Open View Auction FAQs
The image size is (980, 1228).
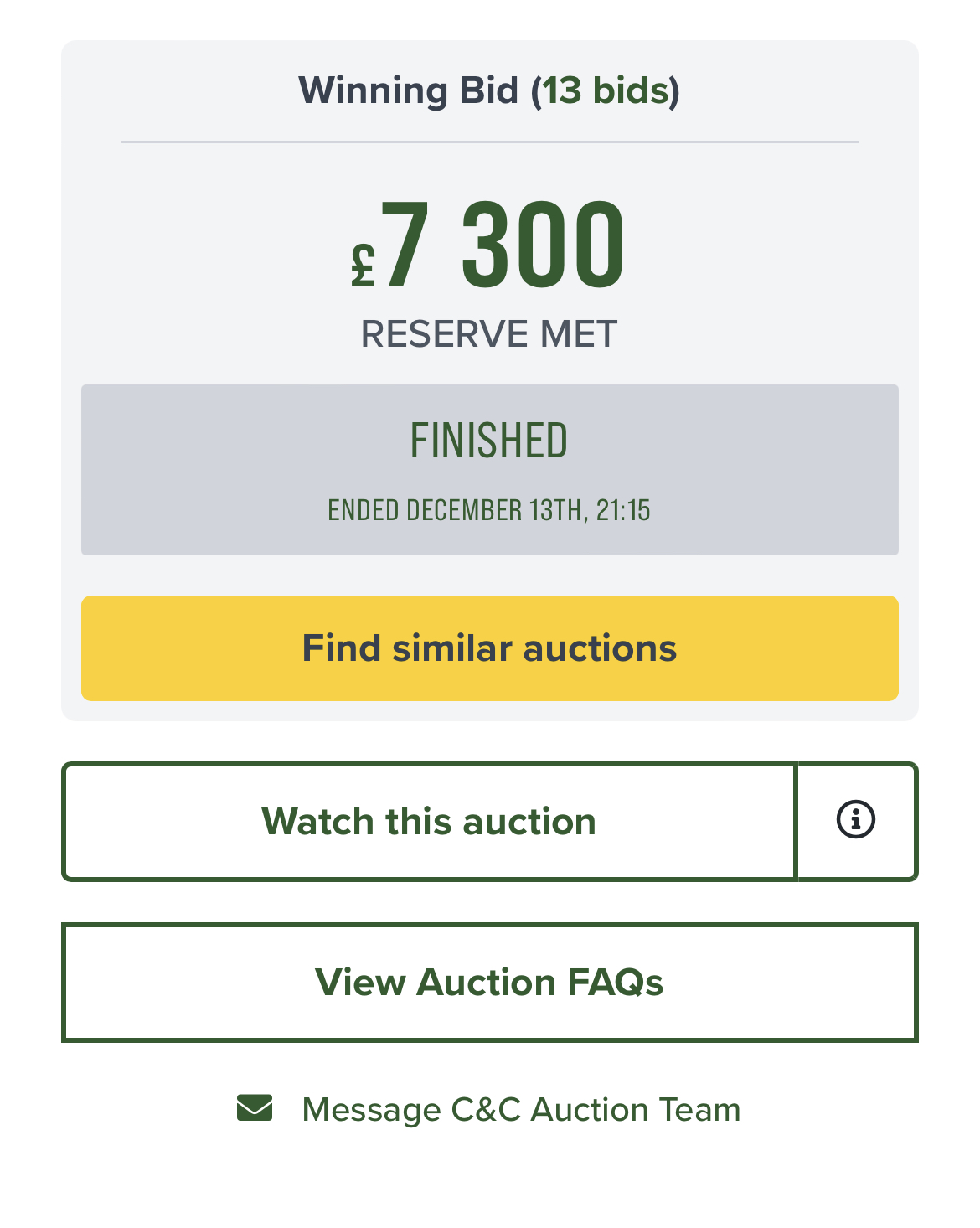489,983
